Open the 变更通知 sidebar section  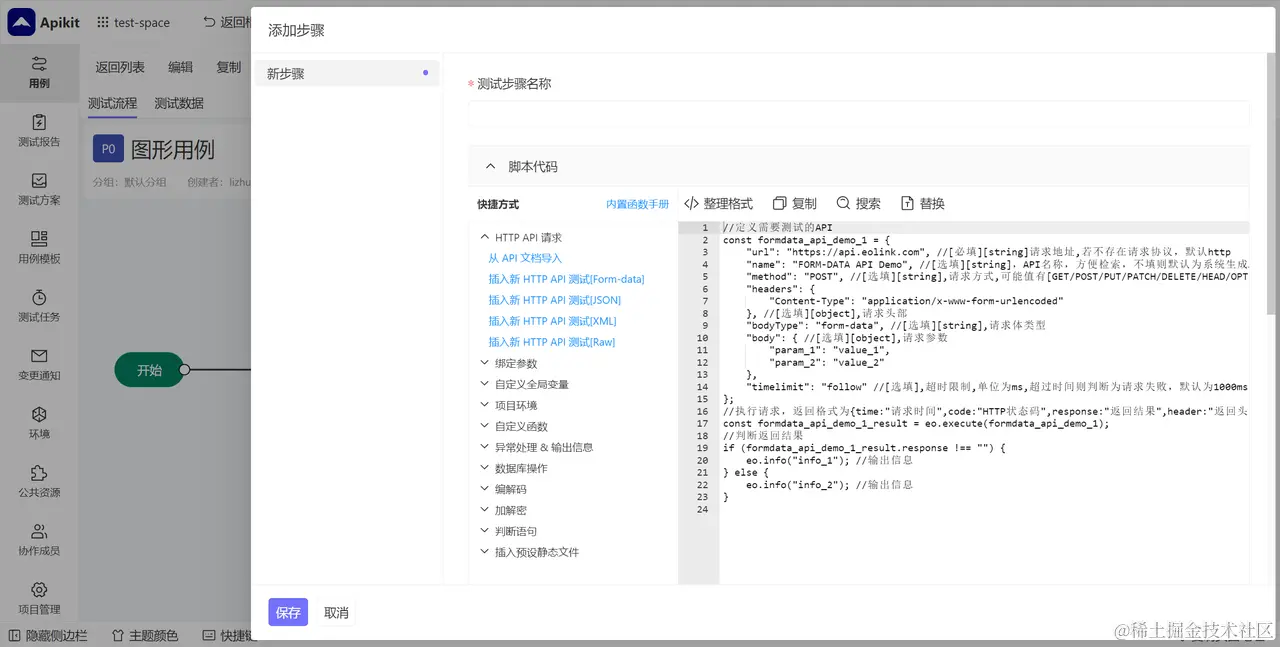[x=39, y=365]
